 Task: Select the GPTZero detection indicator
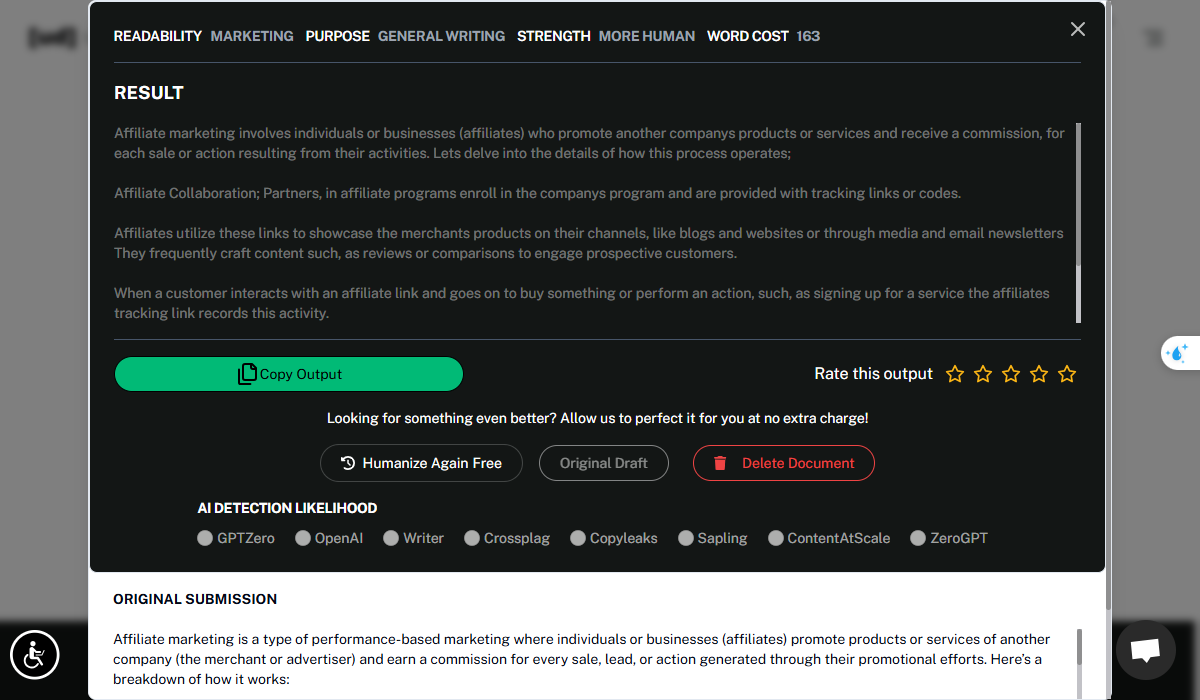pyautogui.click(x=206, y=538)
